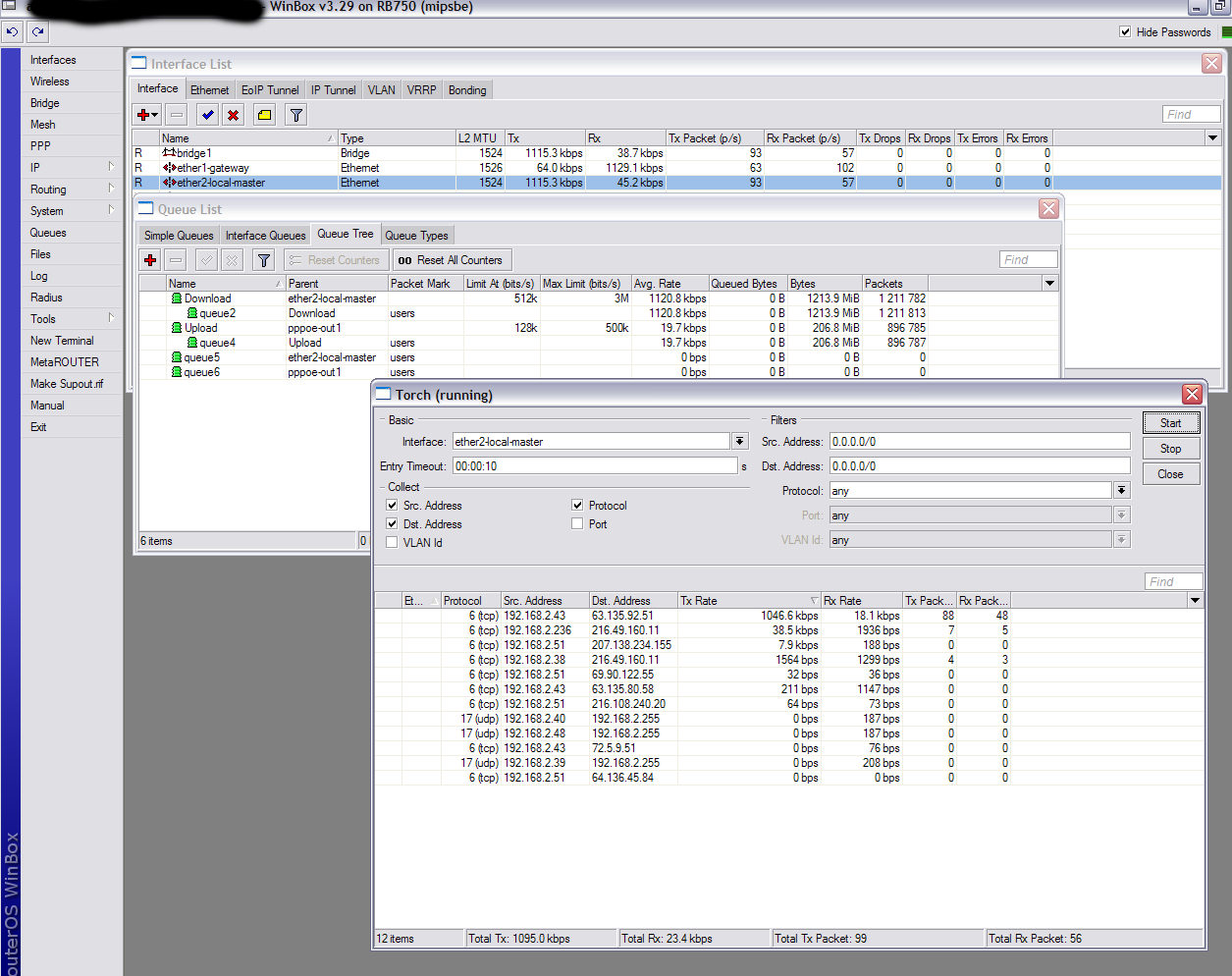This screenshot has height=976, width=1232.
Task: Click the undo arrow icon in top toolbar
Action: (x=12, y=31)
